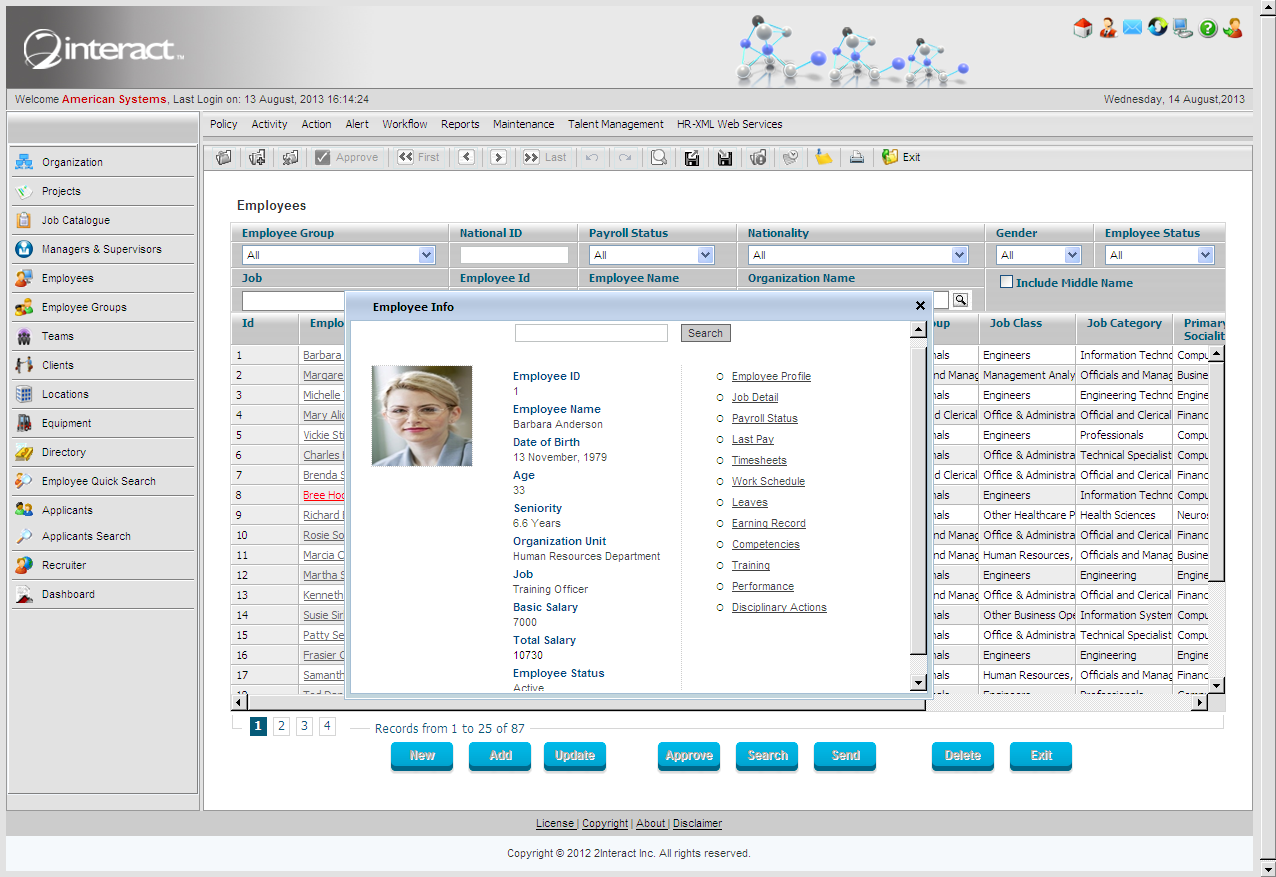Open the Home icon in the header
Viewport: 1276px width, 877px height.
tap(1082, 28)
